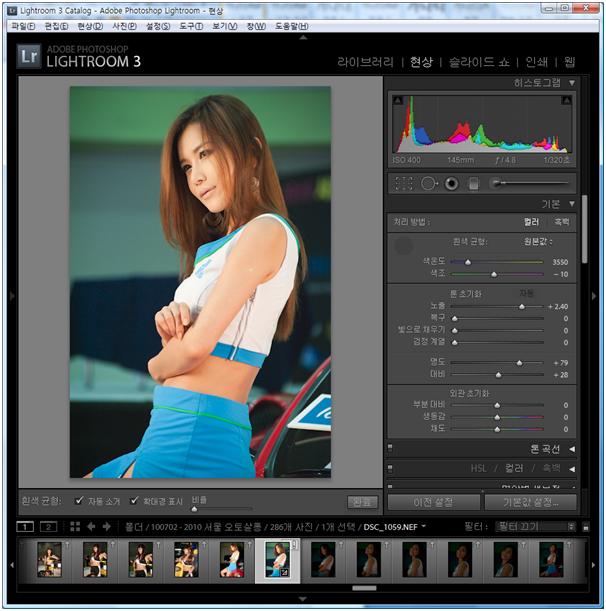Switch to the 인쇄 module
The width and height of the screenshot is (606, 611).
pos(536,62)
